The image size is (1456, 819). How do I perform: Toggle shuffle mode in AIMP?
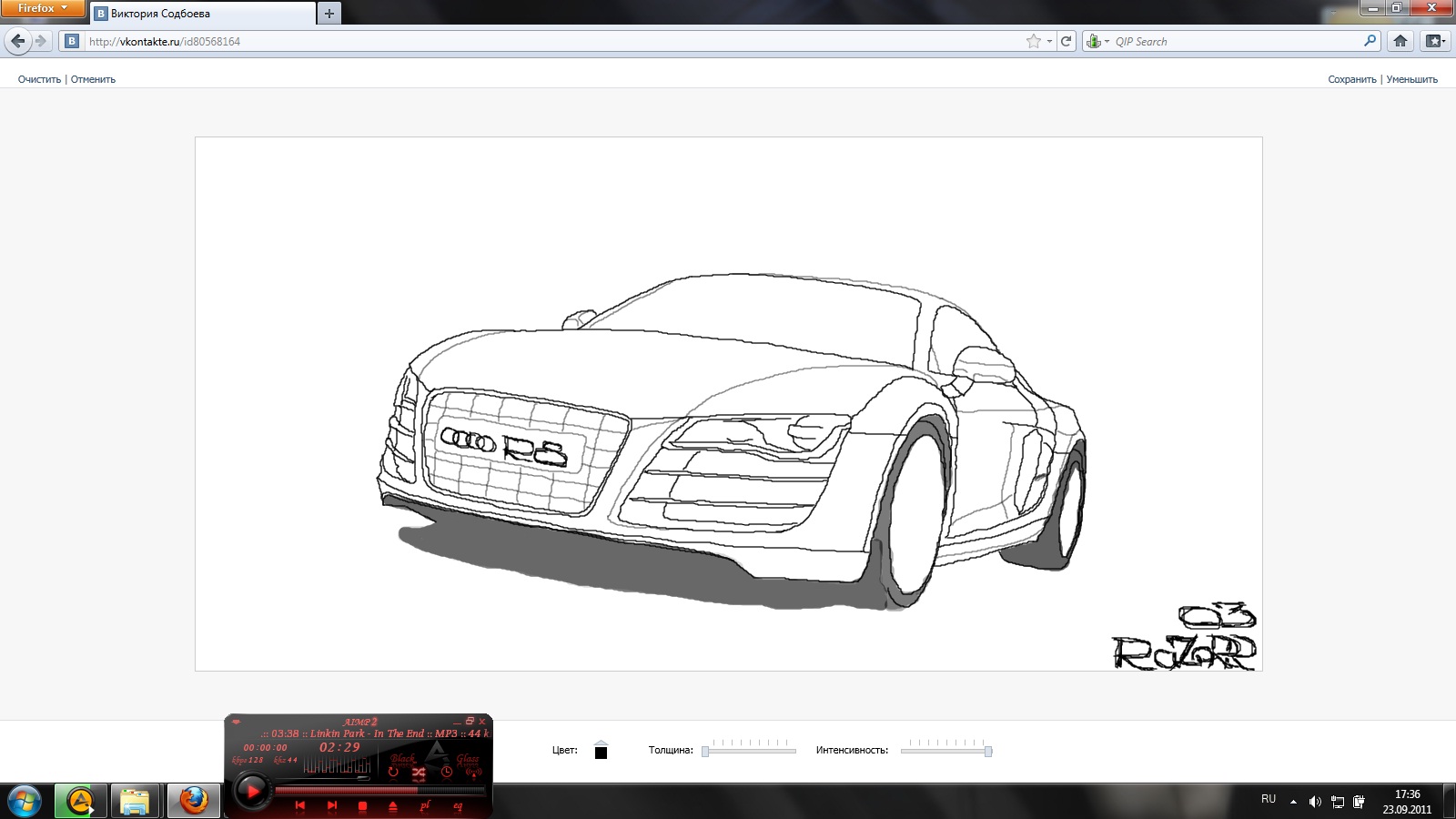pyautogui.click(x=419, y=773)
